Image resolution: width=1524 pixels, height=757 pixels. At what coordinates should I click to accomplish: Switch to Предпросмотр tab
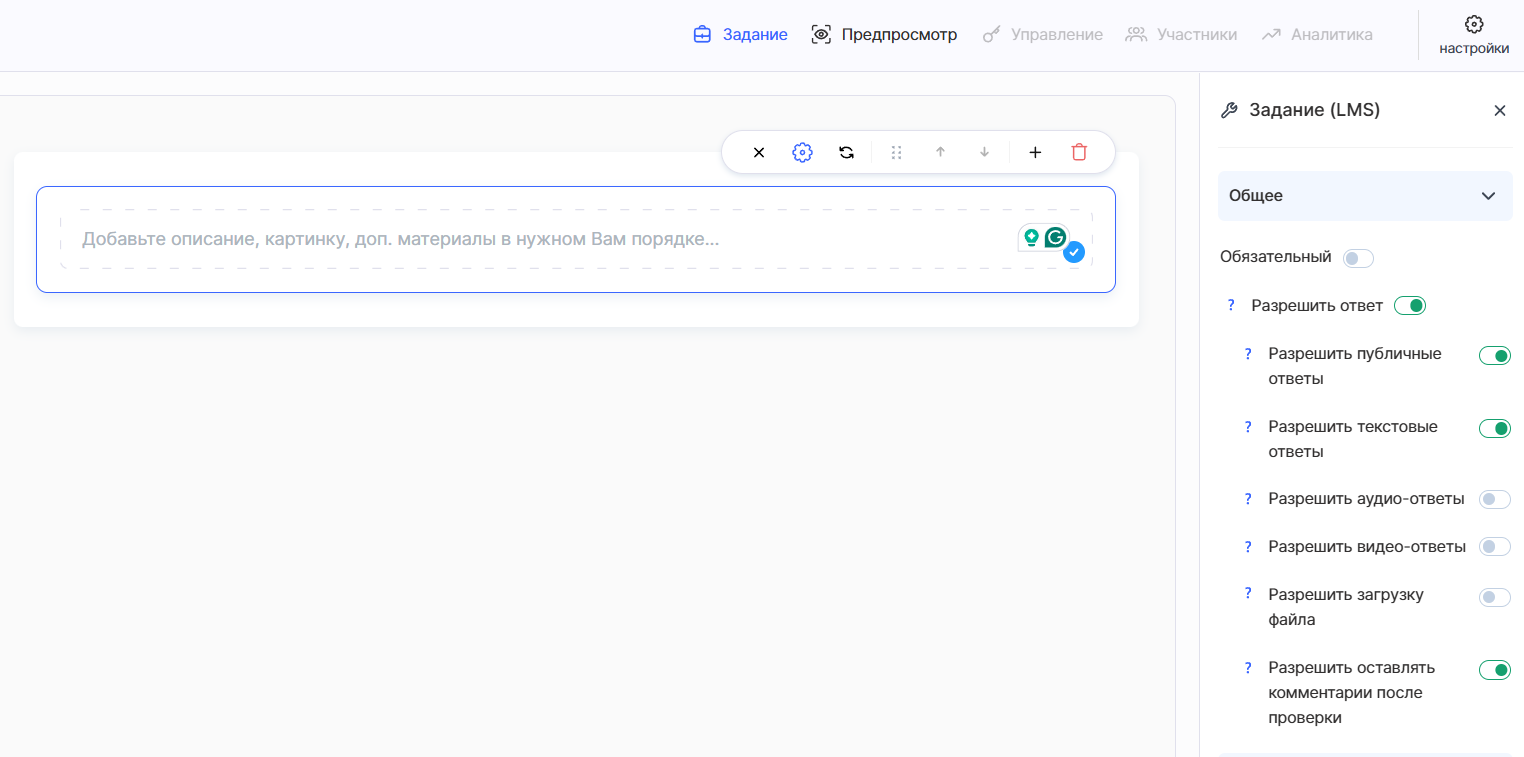click(x=884, y=35)
